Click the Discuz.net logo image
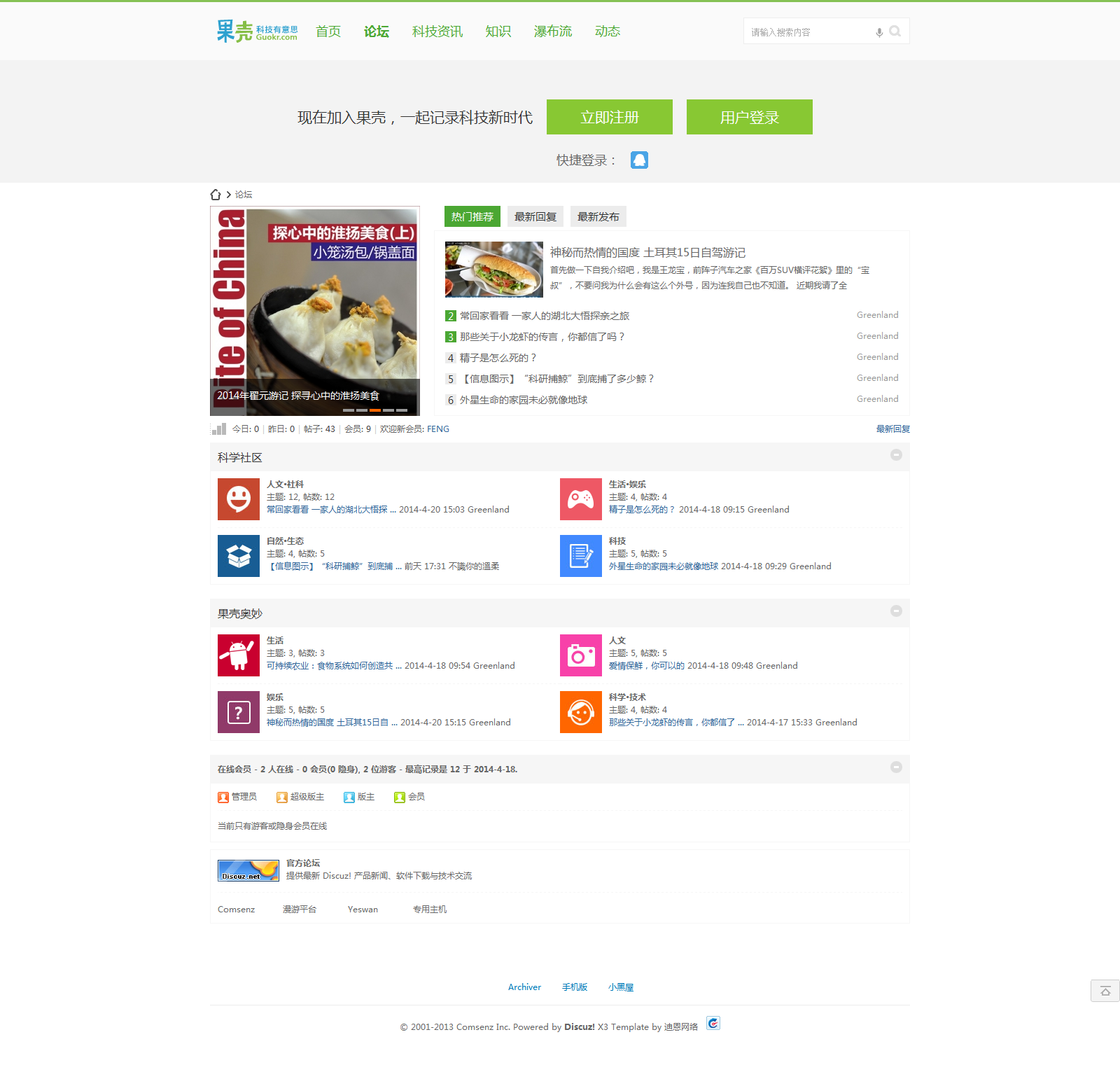This screenshot has width=1120, height=1072. tap(248, 870)
